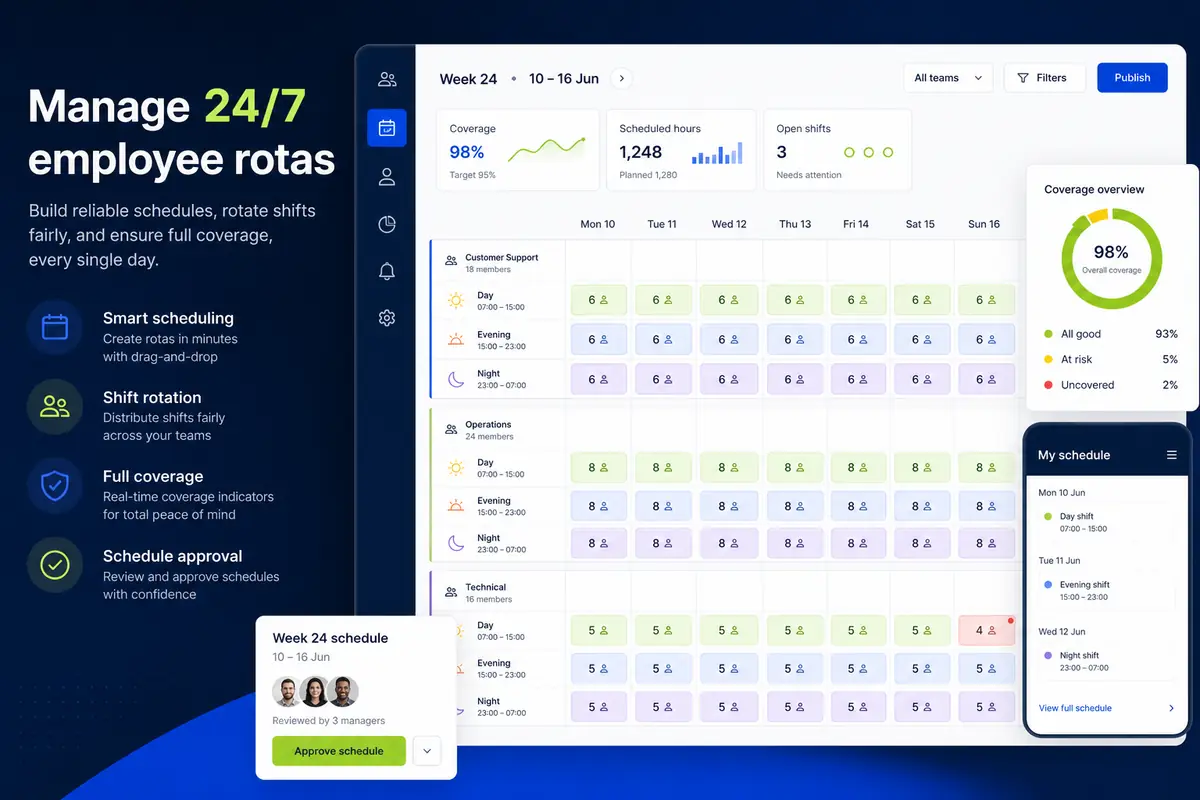Expand options next to Approve schedule
This screenshot has width=1200, height=800.
coord(427,750)
